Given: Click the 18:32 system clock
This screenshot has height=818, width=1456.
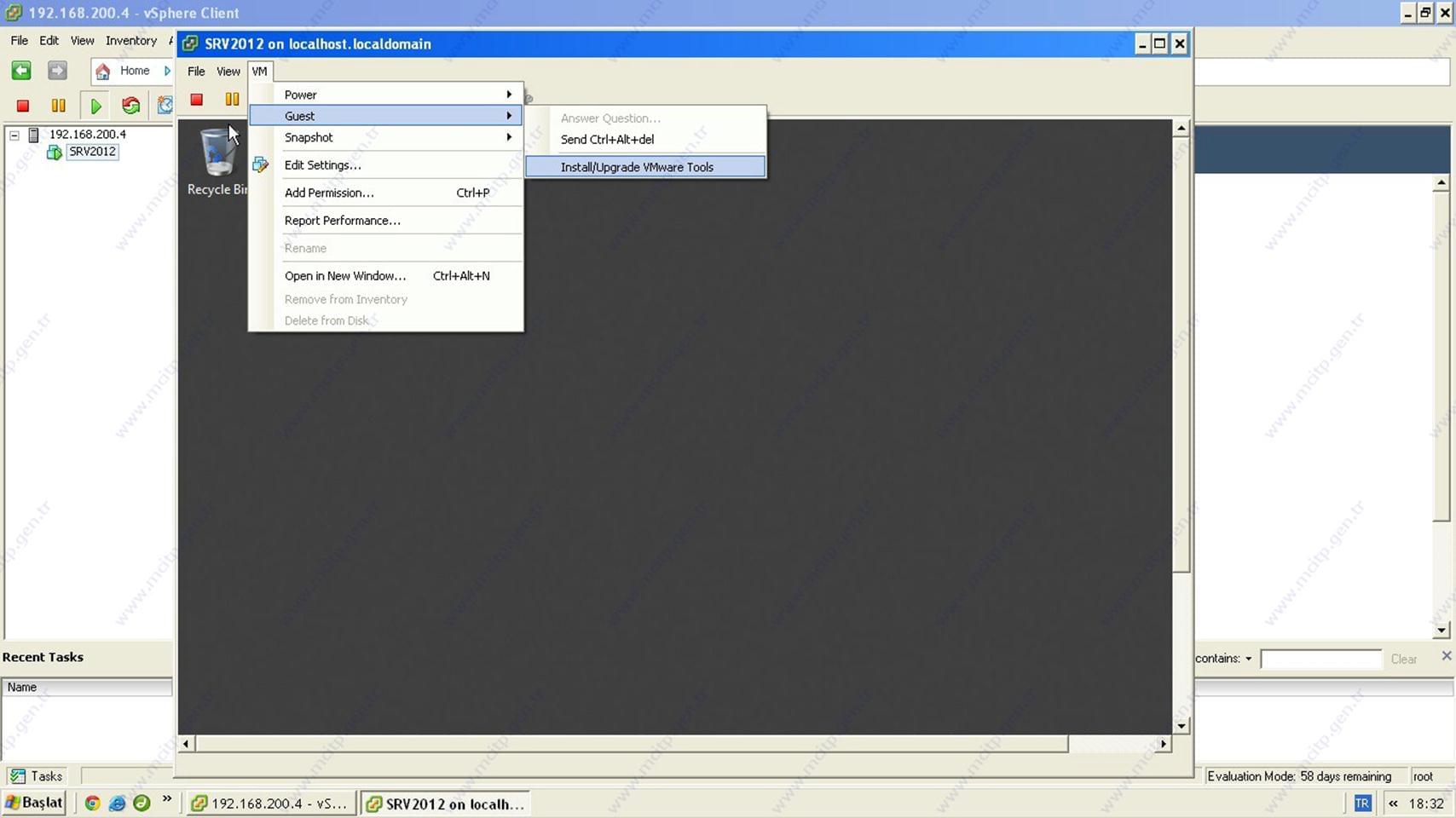Looking at the screenshot, I should (x=1426, y=803).
